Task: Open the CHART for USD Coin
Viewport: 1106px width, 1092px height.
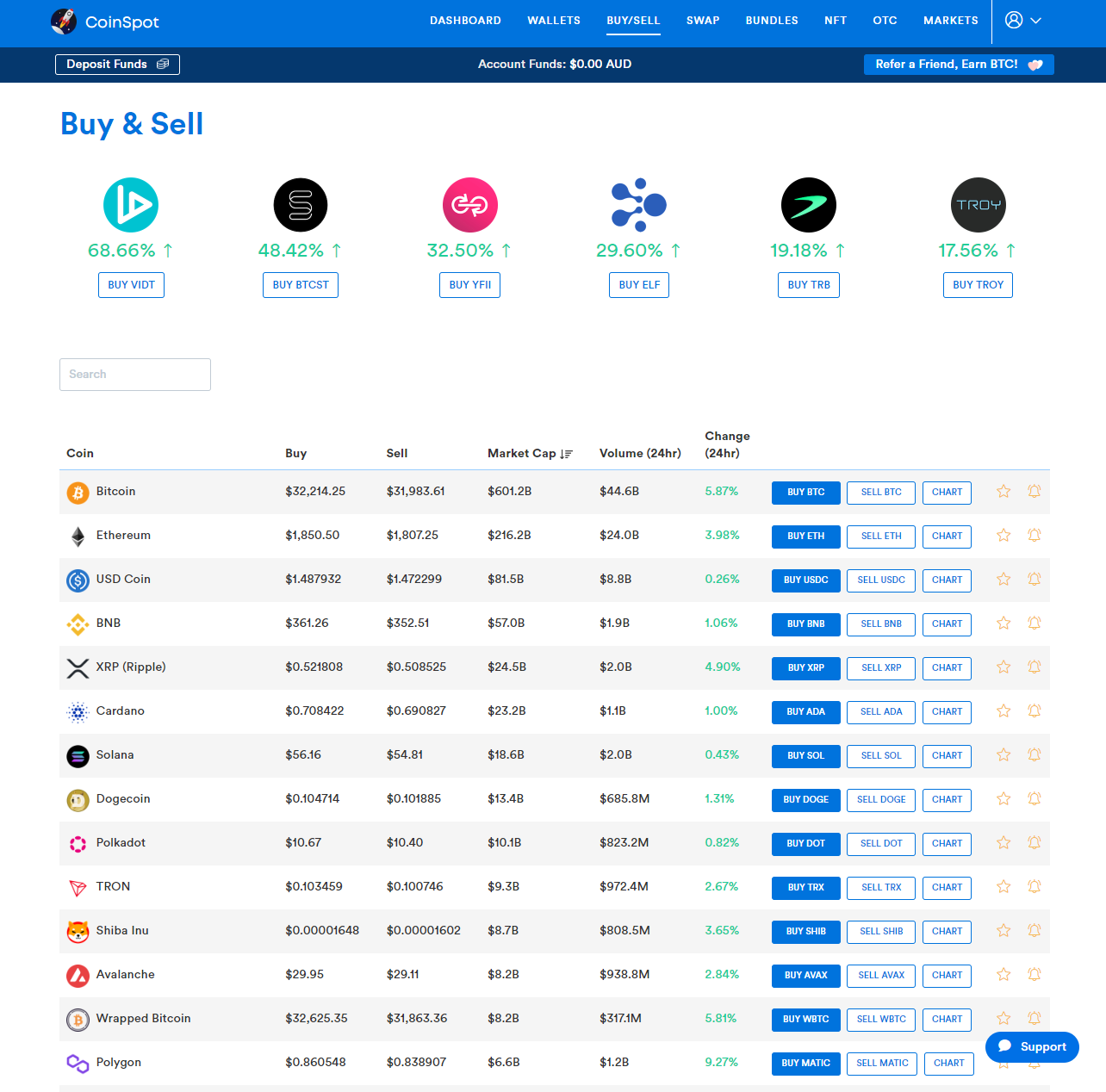Action: [947, 580]
